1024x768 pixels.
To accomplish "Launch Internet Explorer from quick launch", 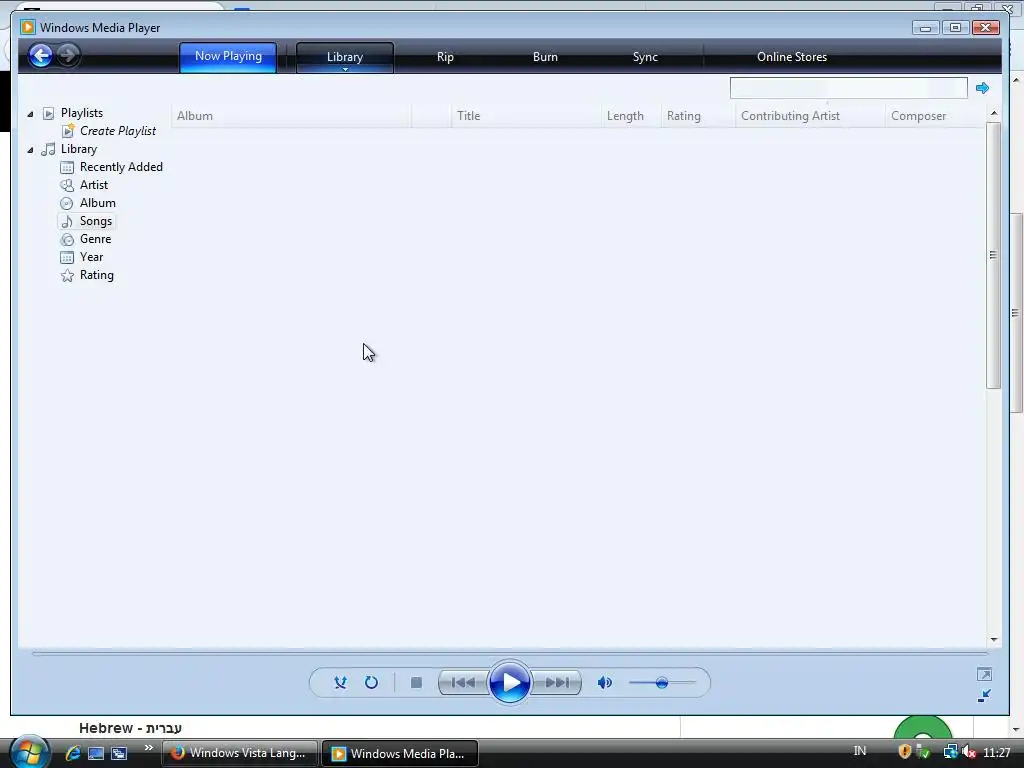I will (72, 753).
